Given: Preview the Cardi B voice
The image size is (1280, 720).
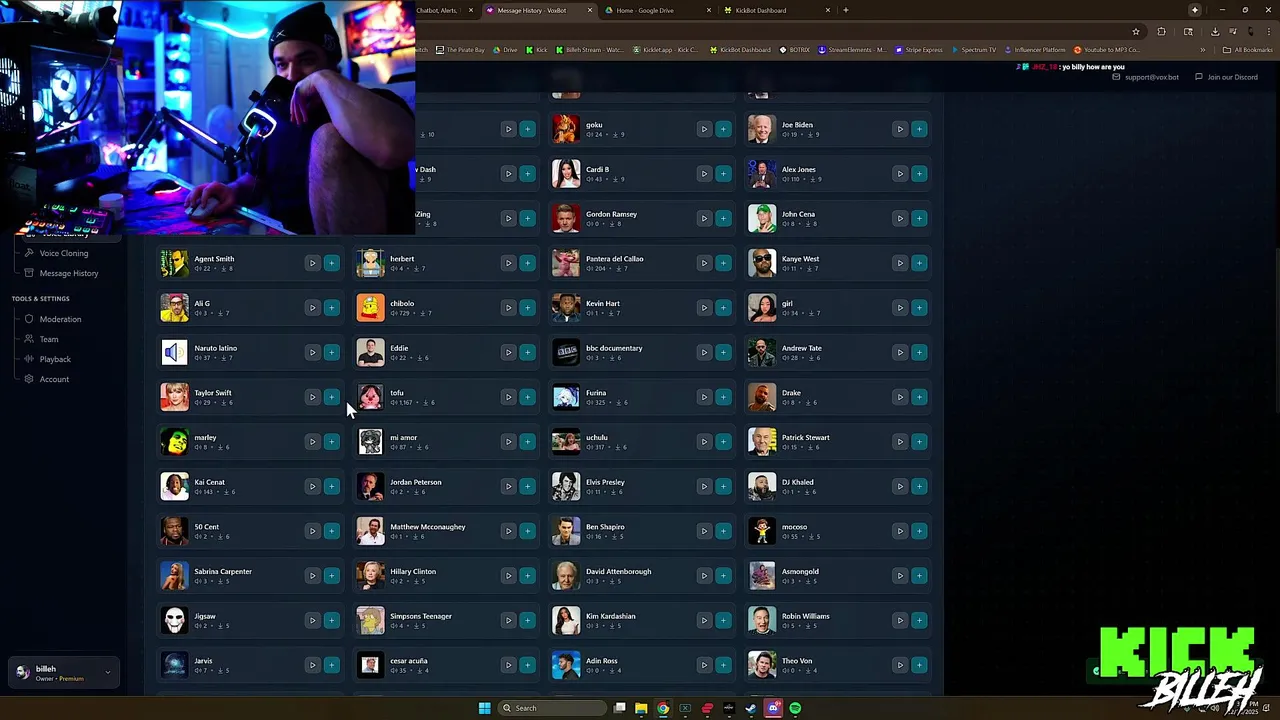Looking at the screenshot, I should tap(704, 174).
